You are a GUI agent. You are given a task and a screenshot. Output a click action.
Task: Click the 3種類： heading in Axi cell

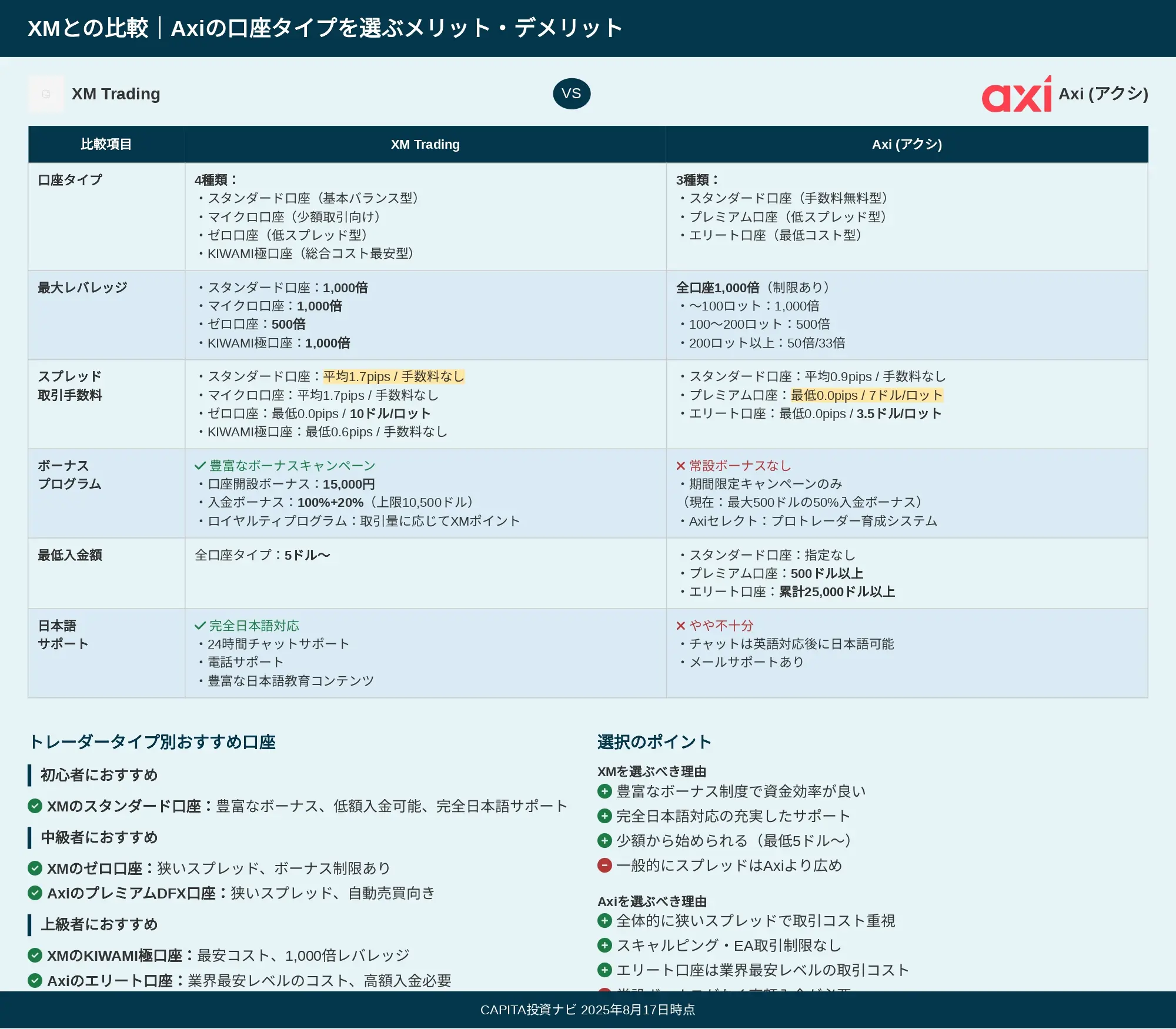(x=697, y=180)
